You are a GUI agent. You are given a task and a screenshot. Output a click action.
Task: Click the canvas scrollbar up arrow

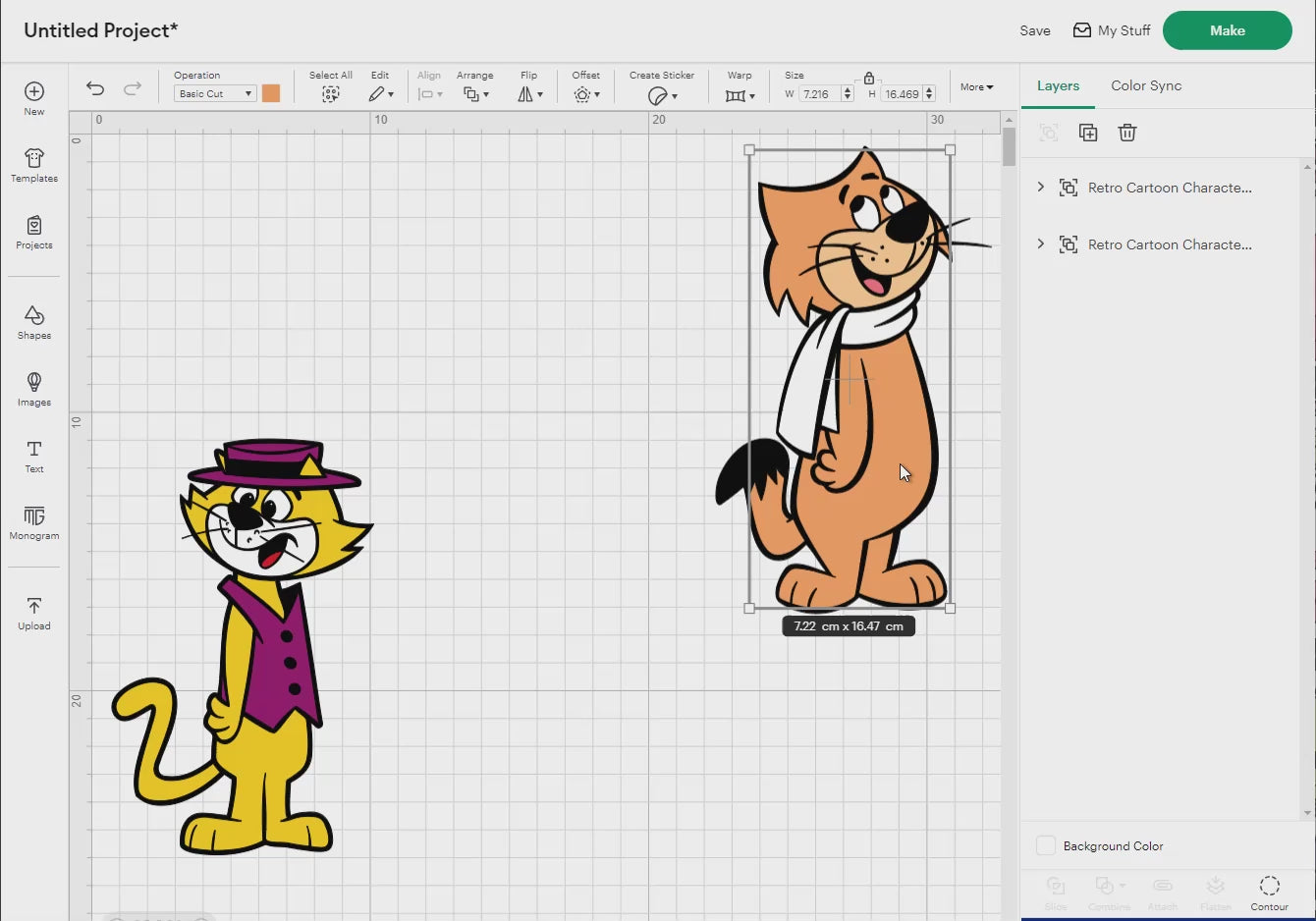(1009, 119)
